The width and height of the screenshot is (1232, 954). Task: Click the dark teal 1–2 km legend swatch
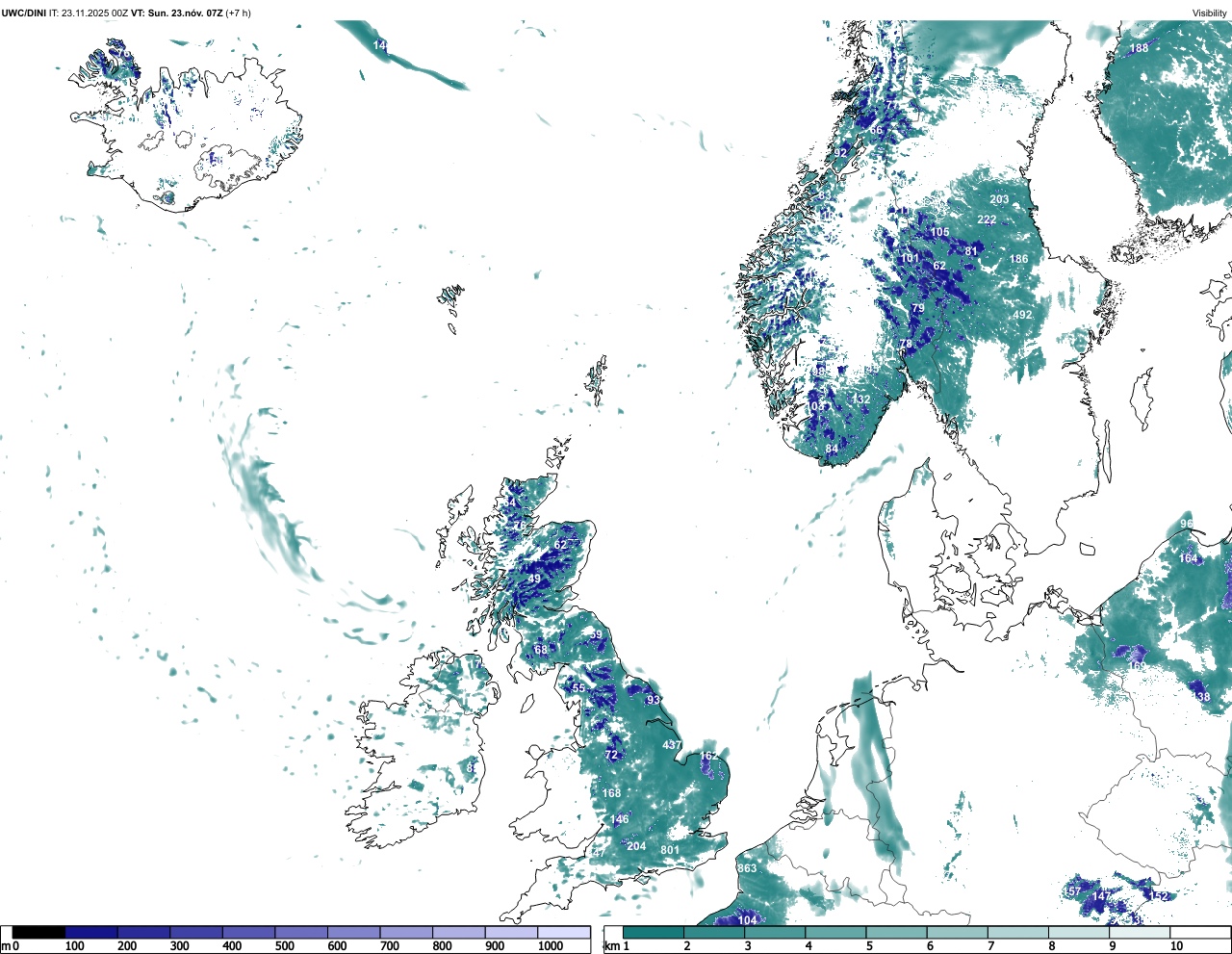pos(654,933)
